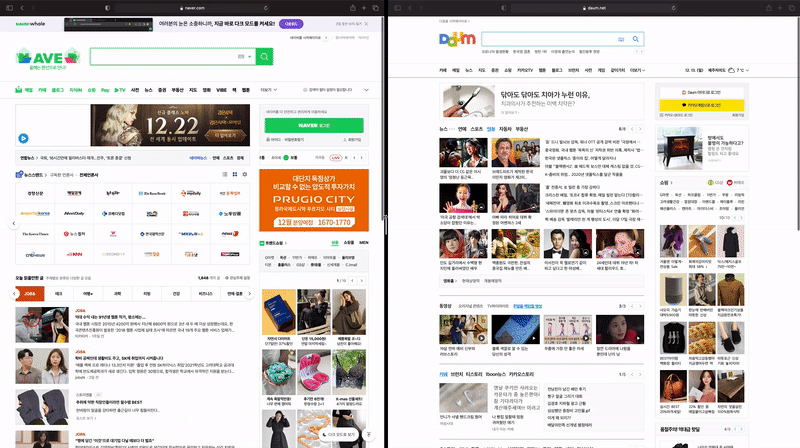Open Naver TV from the navigation bar
This screenshot has width=800, height=448.
tap(120, 90)
